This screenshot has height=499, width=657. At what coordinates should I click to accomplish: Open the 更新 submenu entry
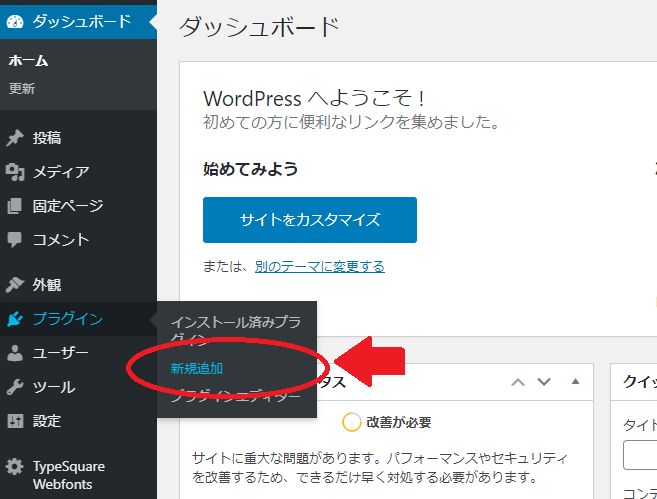pyautogui.click(x=22, y=88)
